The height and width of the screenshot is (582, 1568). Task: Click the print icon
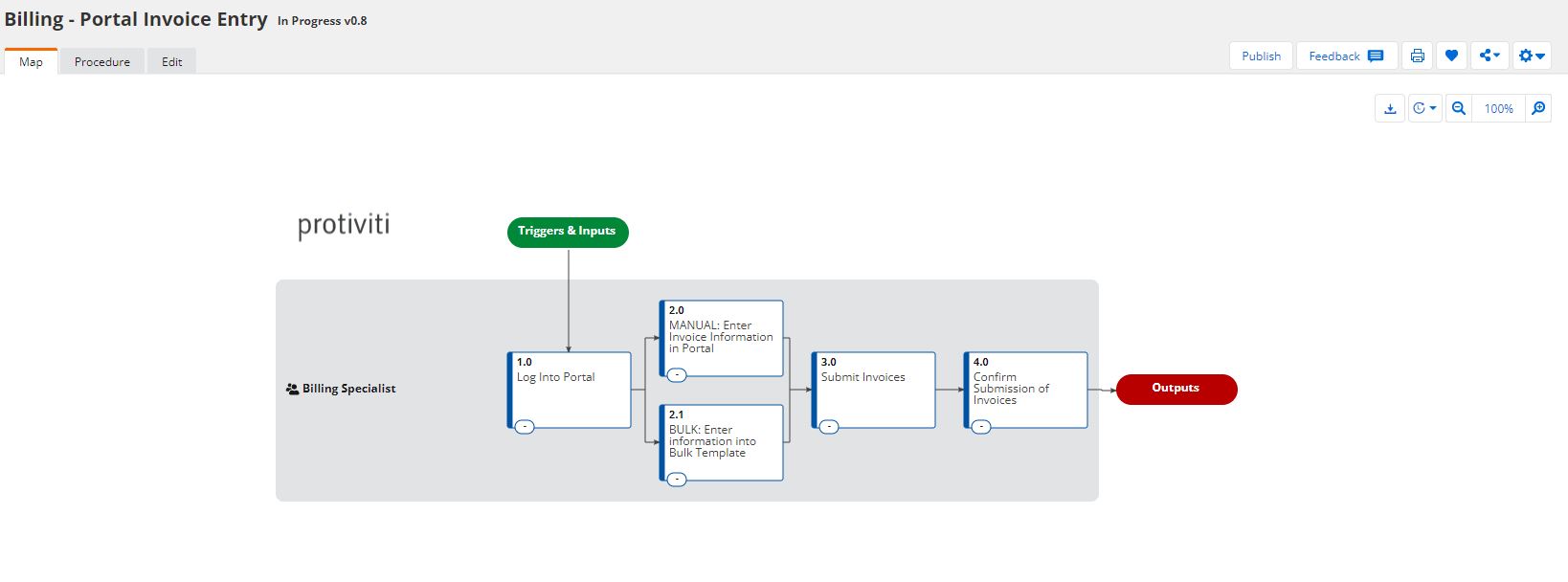1417,56
